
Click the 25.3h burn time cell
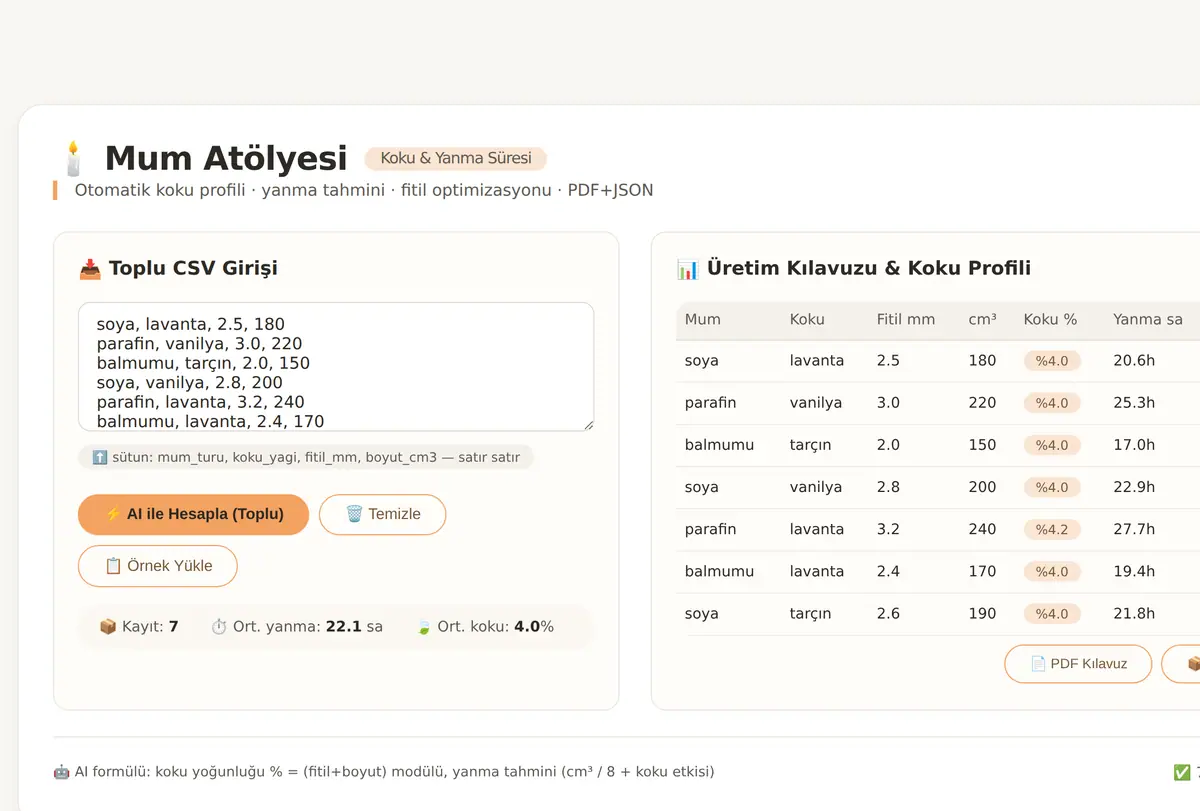pos(1134,403)
